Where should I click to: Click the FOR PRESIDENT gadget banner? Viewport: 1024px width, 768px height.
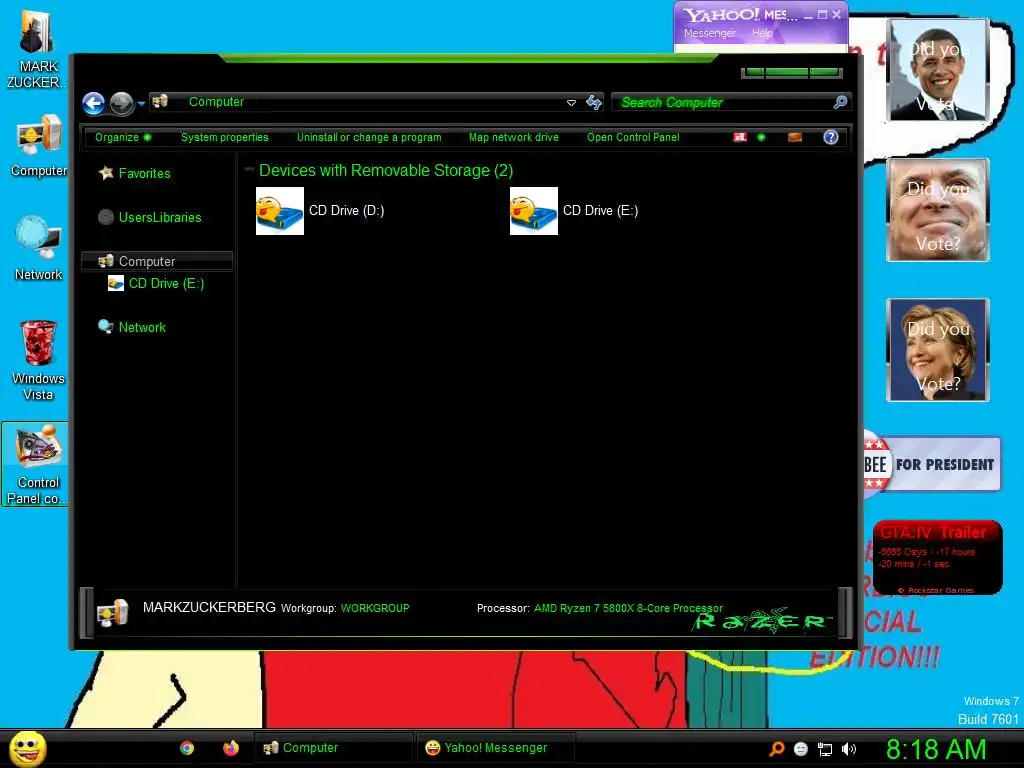tap(933, 464)
